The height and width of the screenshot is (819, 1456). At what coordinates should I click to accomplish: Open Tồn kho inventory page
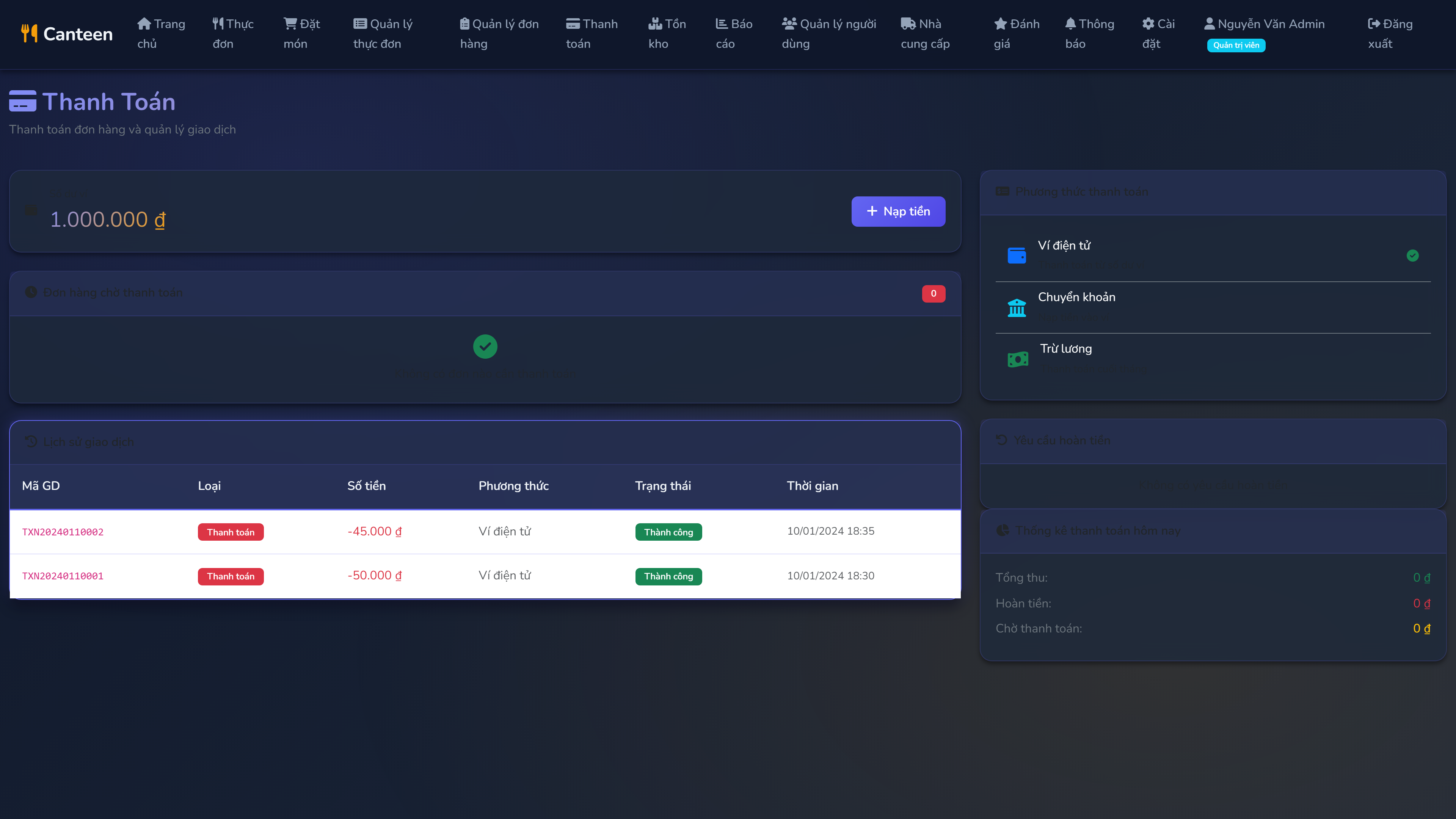click(x=667, y=34)
